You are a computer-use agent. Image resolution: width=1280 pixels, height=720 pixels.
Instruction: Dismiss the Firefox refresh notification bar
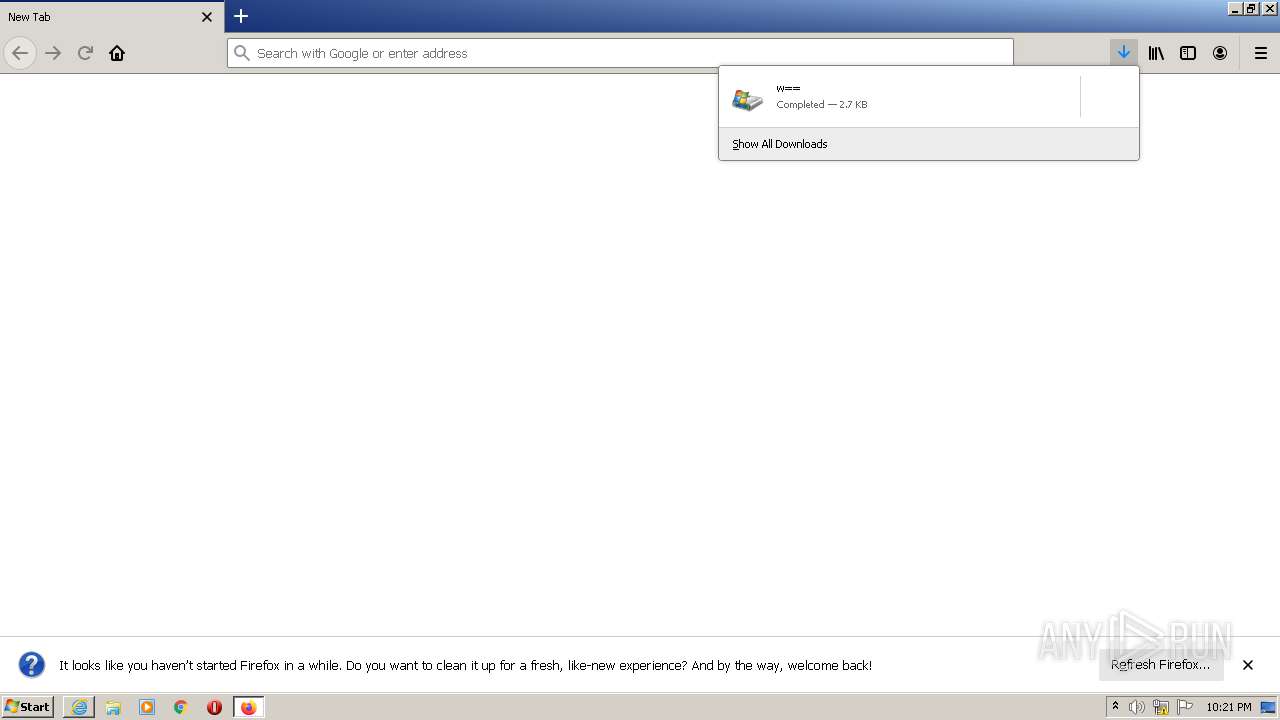coord(1248,665)
